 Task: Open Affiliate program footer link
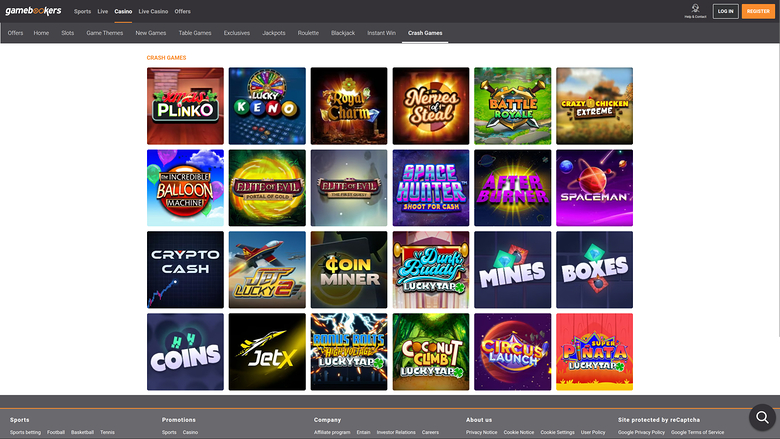pos(332,433)
